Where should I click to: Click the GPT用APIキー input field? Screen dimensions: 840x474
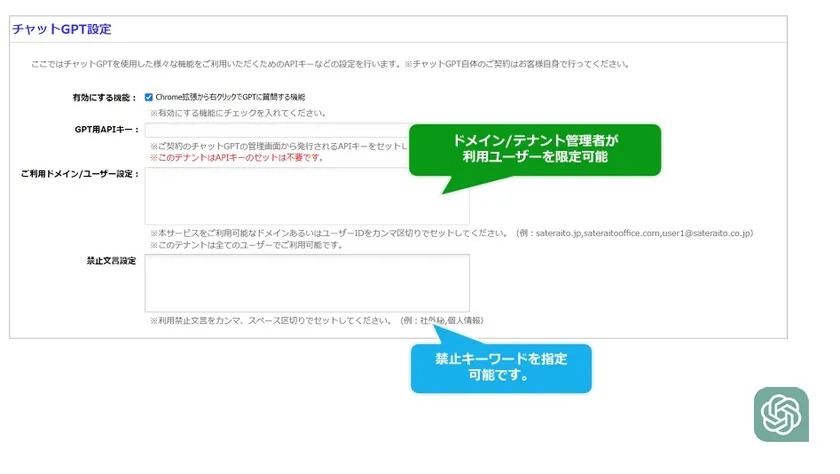click(279, 130)
